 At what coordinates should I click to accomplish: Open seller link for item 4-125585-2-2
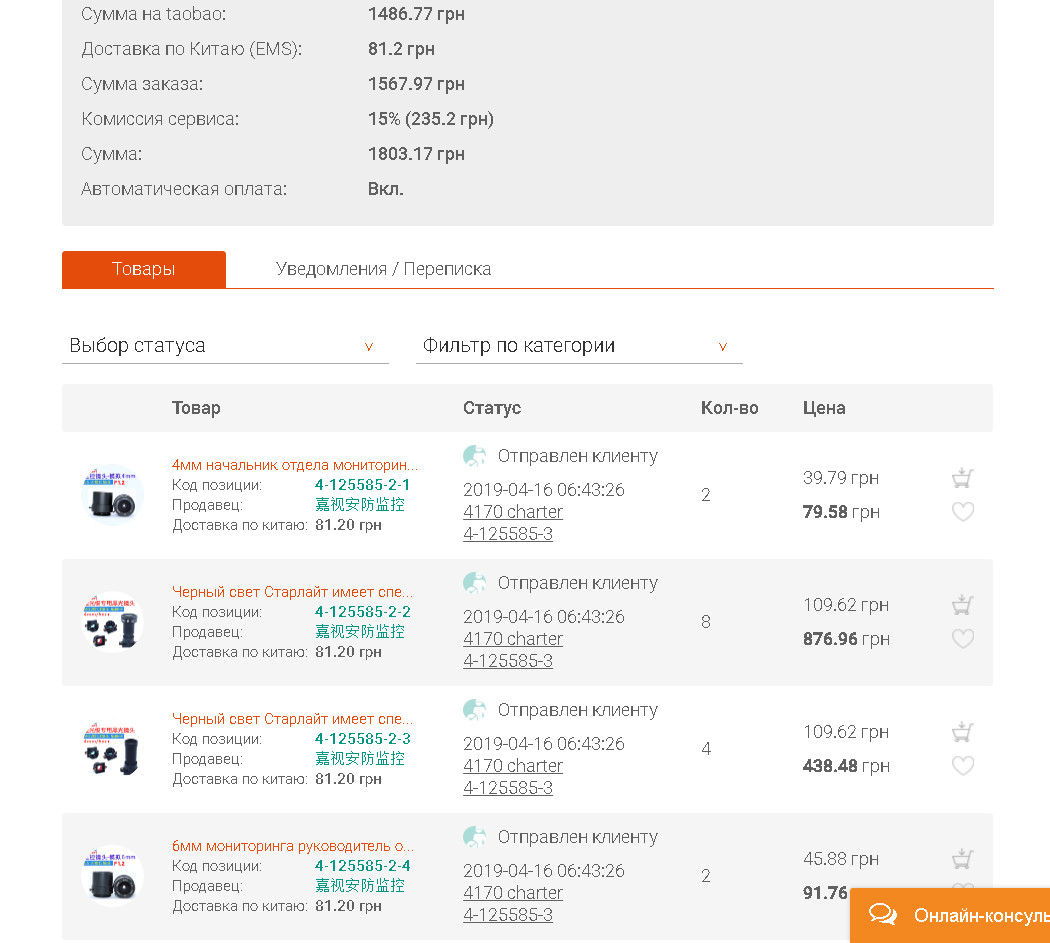click(360, 632)
